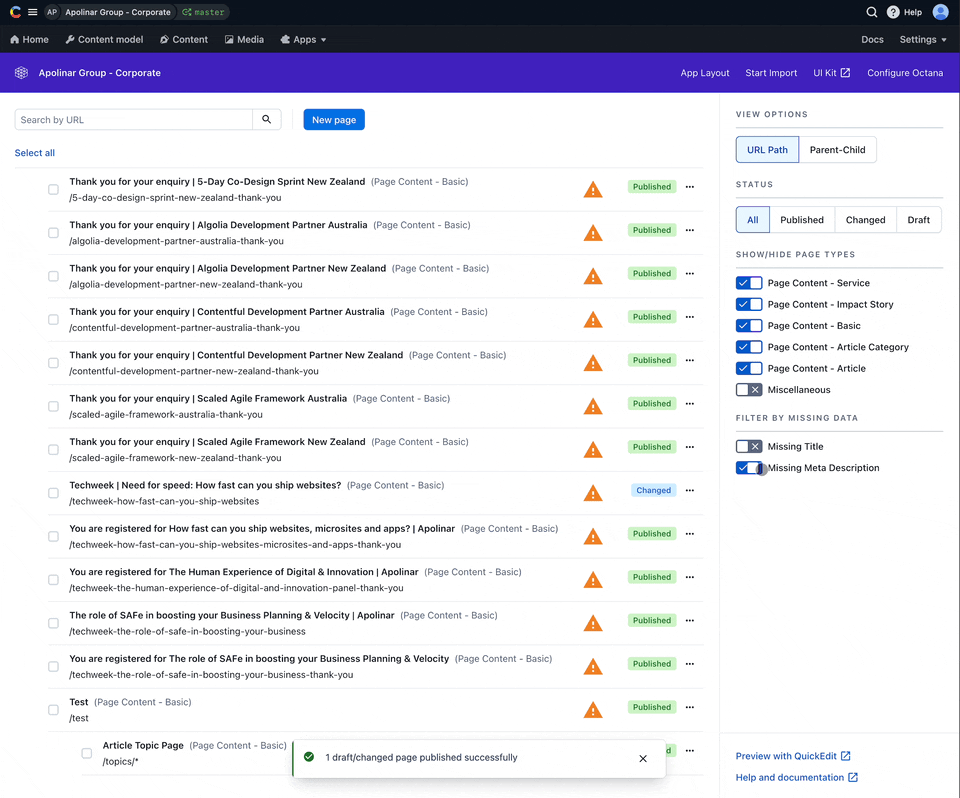960x798 pixels.
Task: Filter status by Published
Action: (801, 220)
